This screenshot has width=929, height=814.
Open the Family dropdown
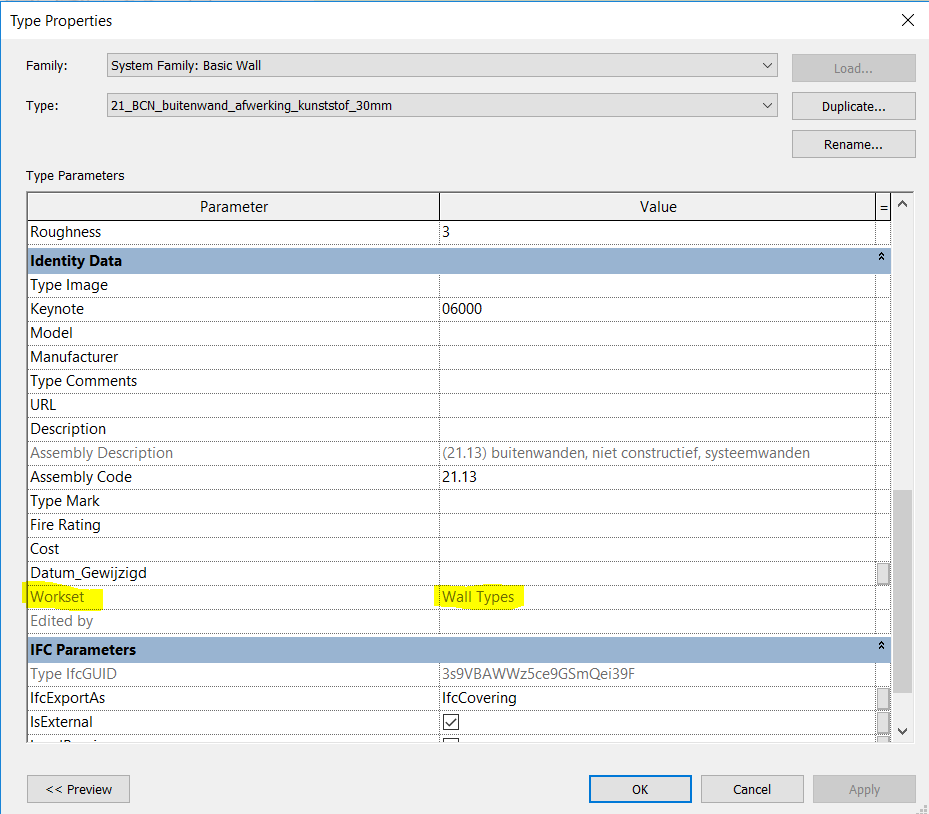(x=767, y=66)
